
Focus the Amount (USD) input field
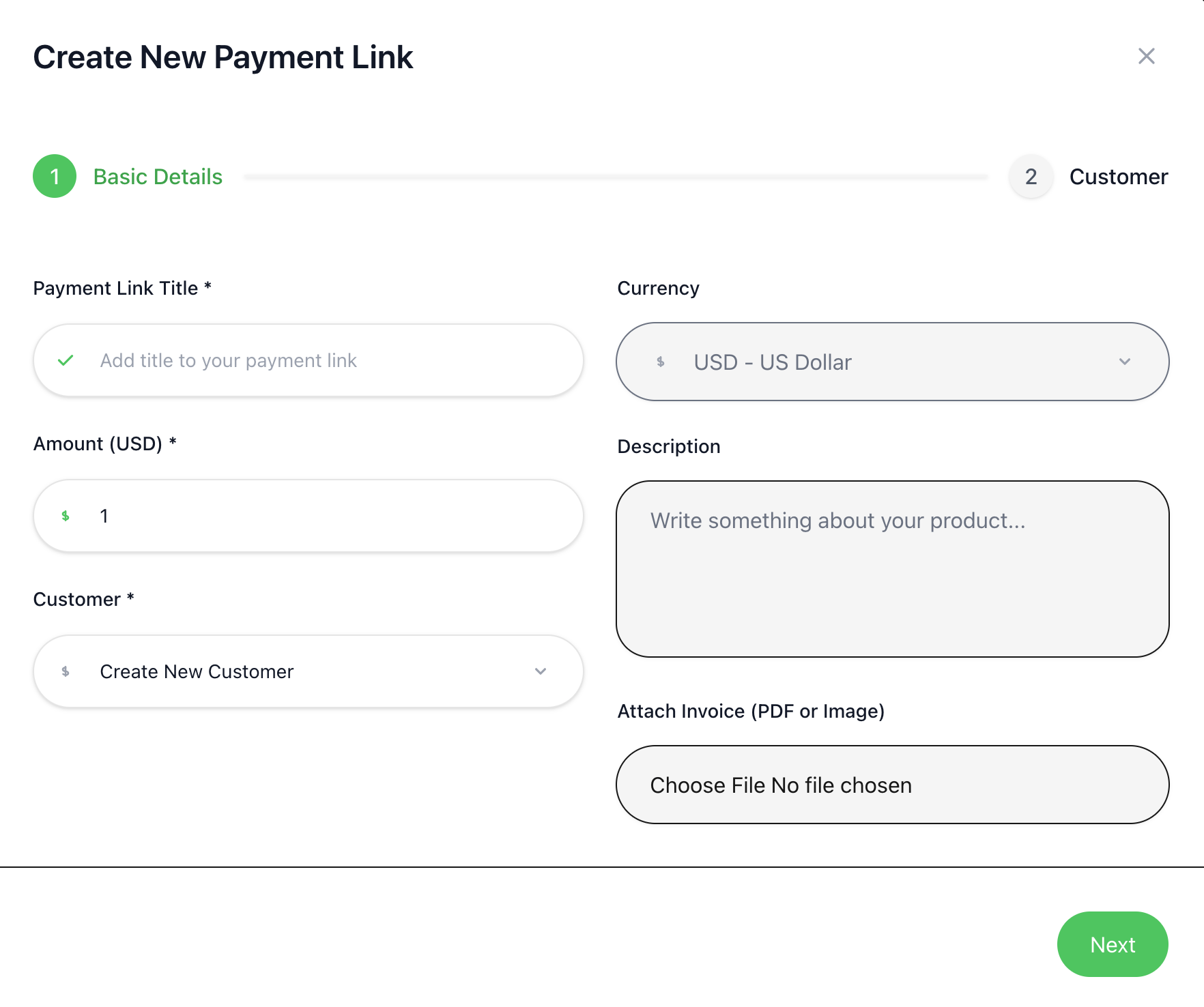(309, 516)
